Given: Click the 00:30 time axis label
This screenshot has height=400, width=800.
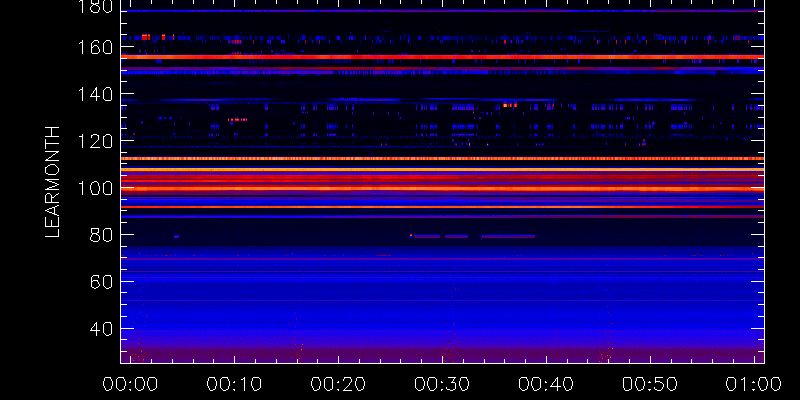Looking at the screenshot, I should tap(442, 384).
